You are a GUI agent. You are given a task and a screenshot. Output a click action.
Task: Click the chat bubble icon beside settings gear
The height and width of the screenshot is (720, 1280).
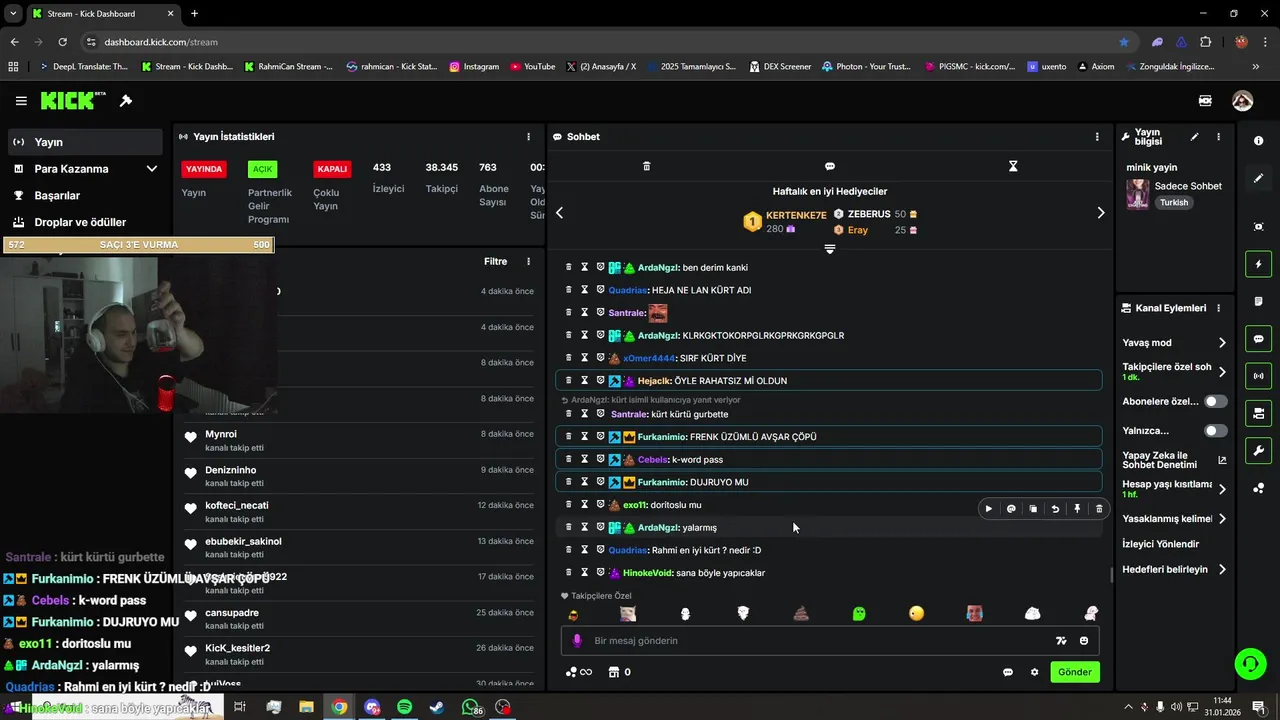[1007, 672]
